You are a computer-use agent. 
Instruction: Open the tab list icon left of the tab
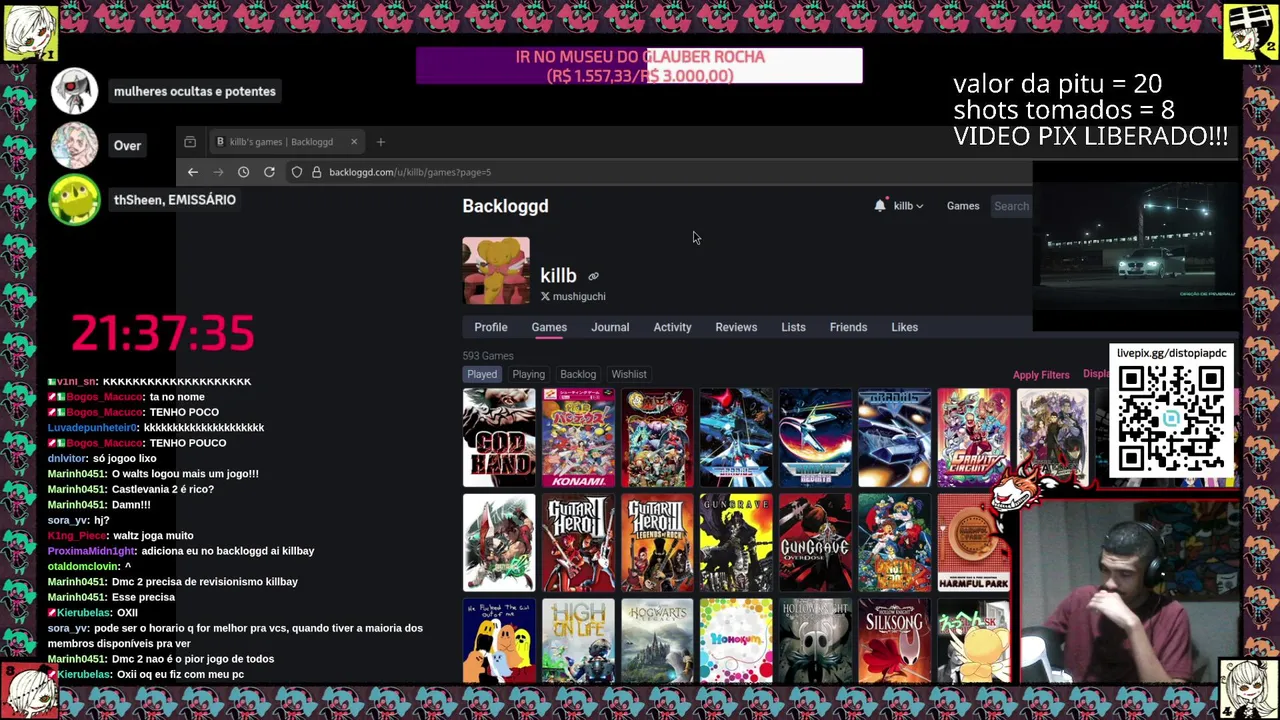tap(190, 142)
